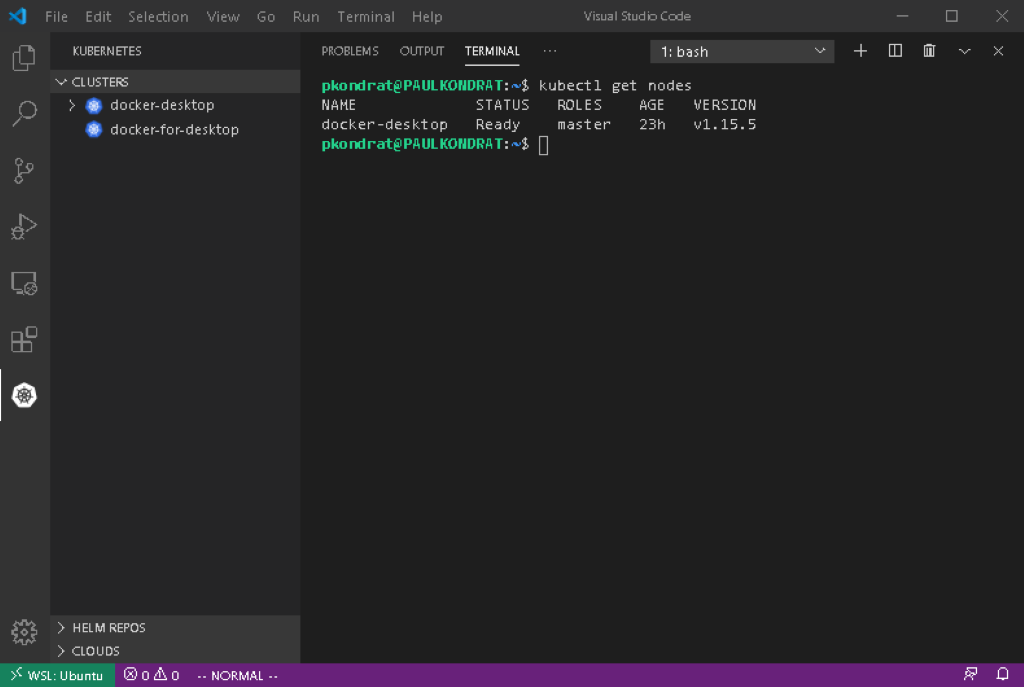
Task: Open the Search panel
Action: [23, 114]
